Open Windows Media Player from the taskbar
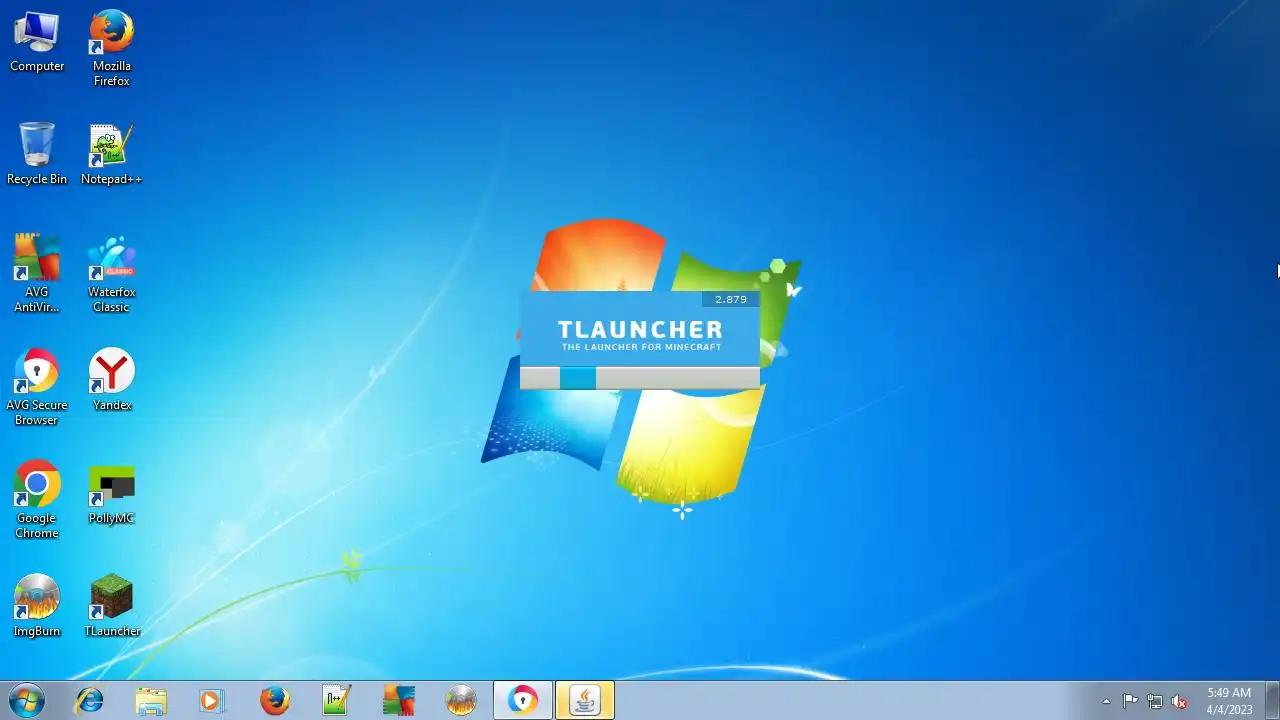1280x720 pixels. point(213,701)
